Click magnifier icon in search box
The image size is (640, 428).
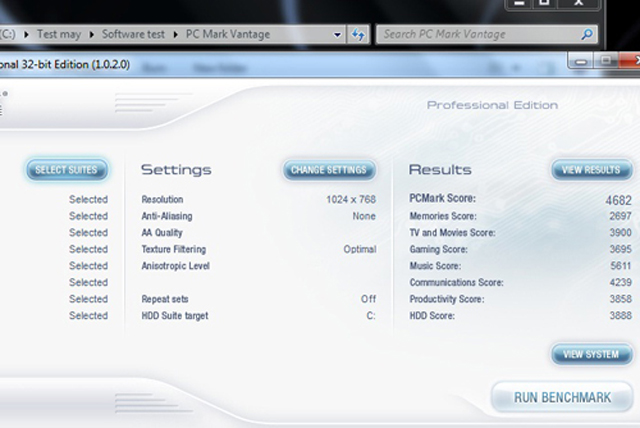click(x=587, y=34)
